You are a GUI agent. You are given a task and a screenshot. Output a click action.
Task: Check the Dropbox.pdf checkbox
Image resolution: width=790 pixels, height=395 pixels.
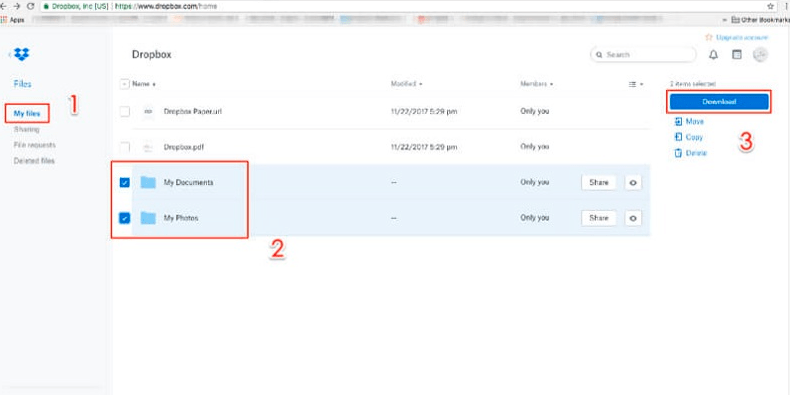pos(124,147)
